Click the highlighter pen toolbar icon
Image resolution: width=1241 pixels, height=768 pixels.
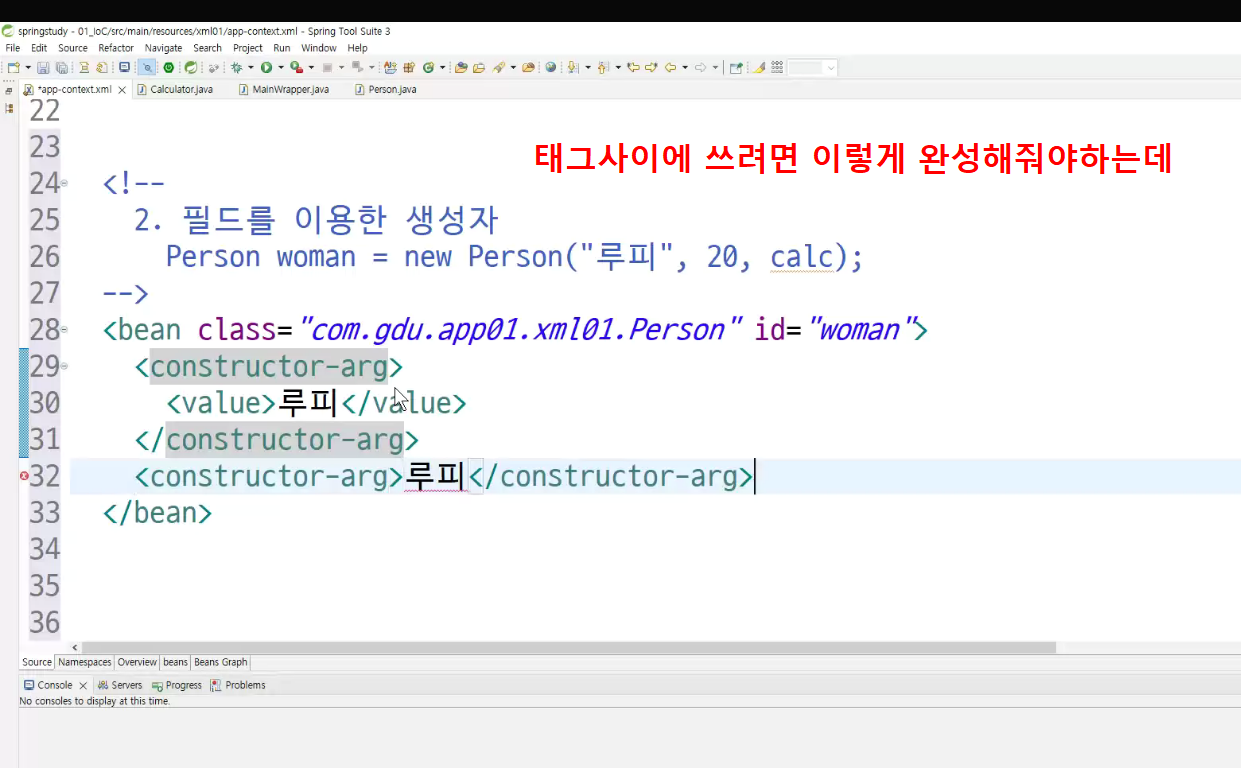coord(758,68)
